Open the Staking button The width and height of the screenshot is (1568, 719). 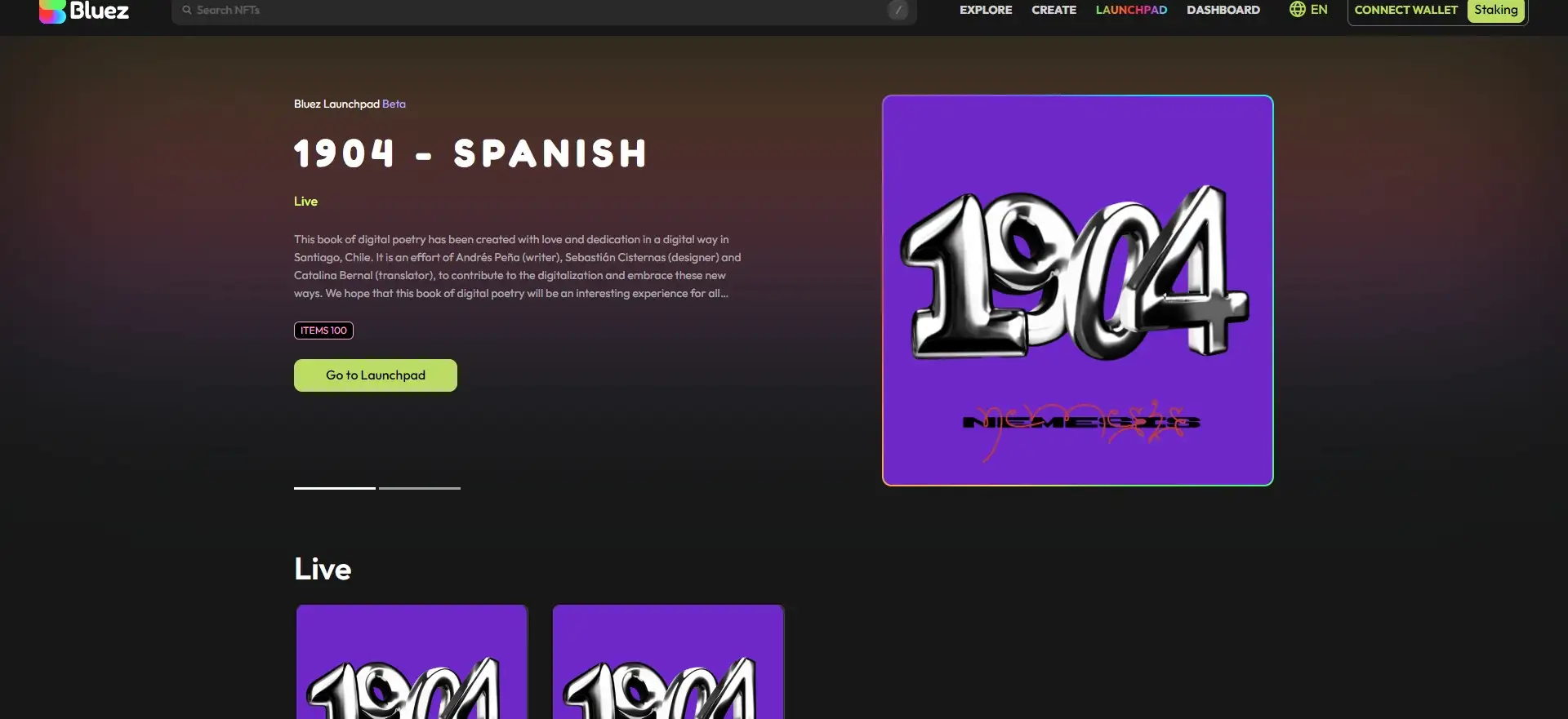(1495, 10)
